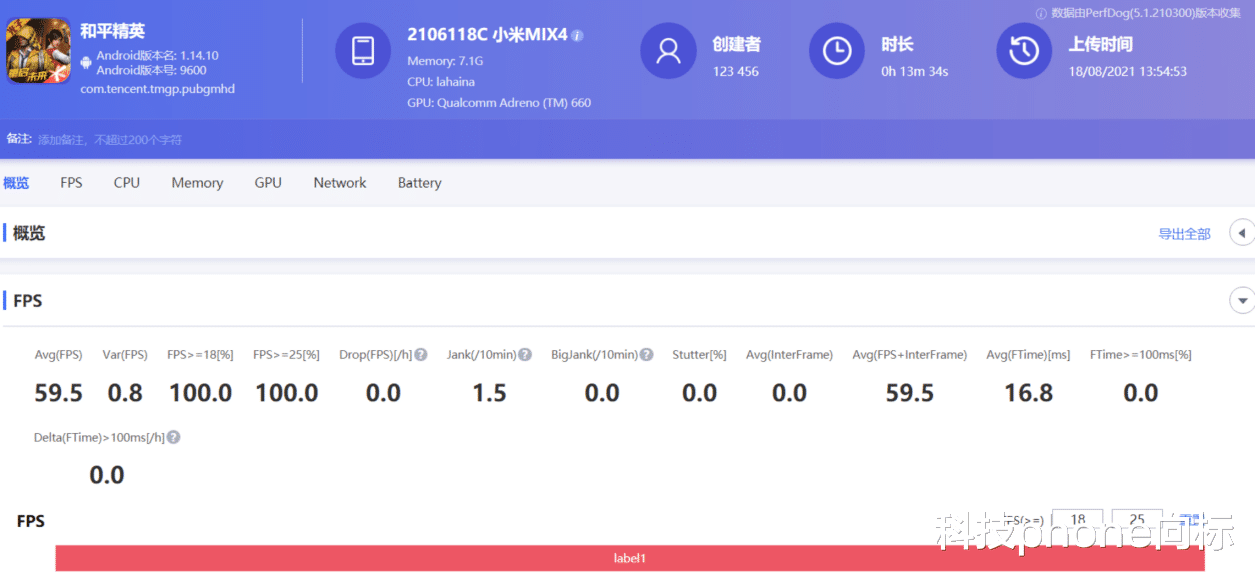
Task: Click the Jank value 1.5
Action: (489, 393)
